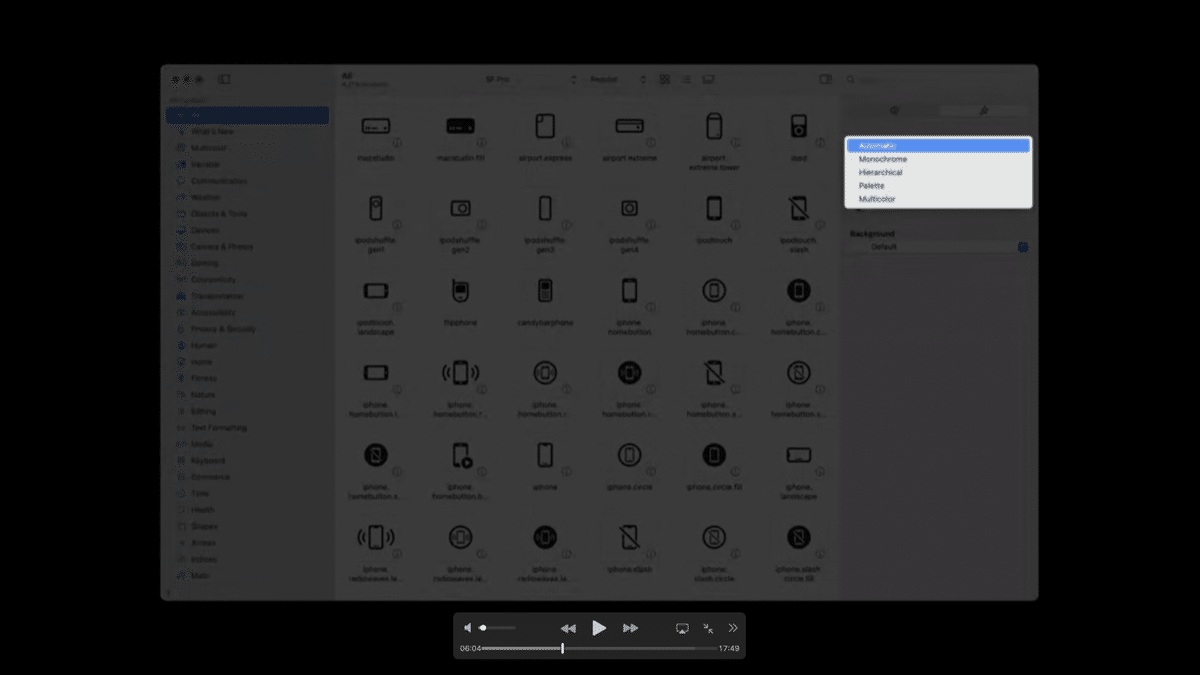Open the Keyboard sidebar category
This screenshot has height=675, width=1200.
247,460
